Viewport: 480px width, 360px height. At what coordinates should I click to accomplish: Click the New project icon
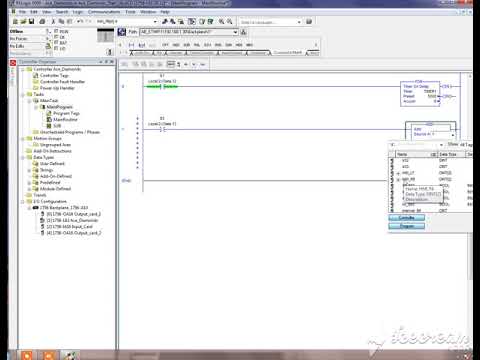pyautogui.click(x=15, y=21)
